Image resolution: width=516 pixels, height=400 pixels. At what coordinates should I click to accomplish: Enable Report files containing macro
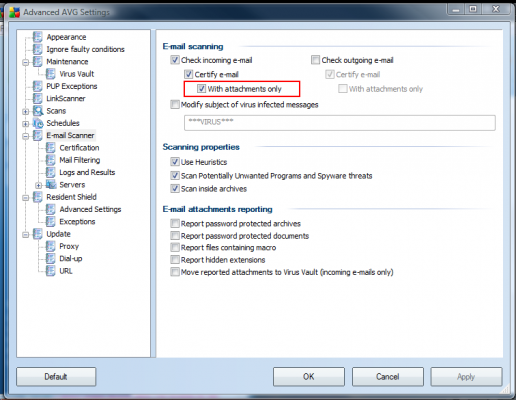point(175,247)
